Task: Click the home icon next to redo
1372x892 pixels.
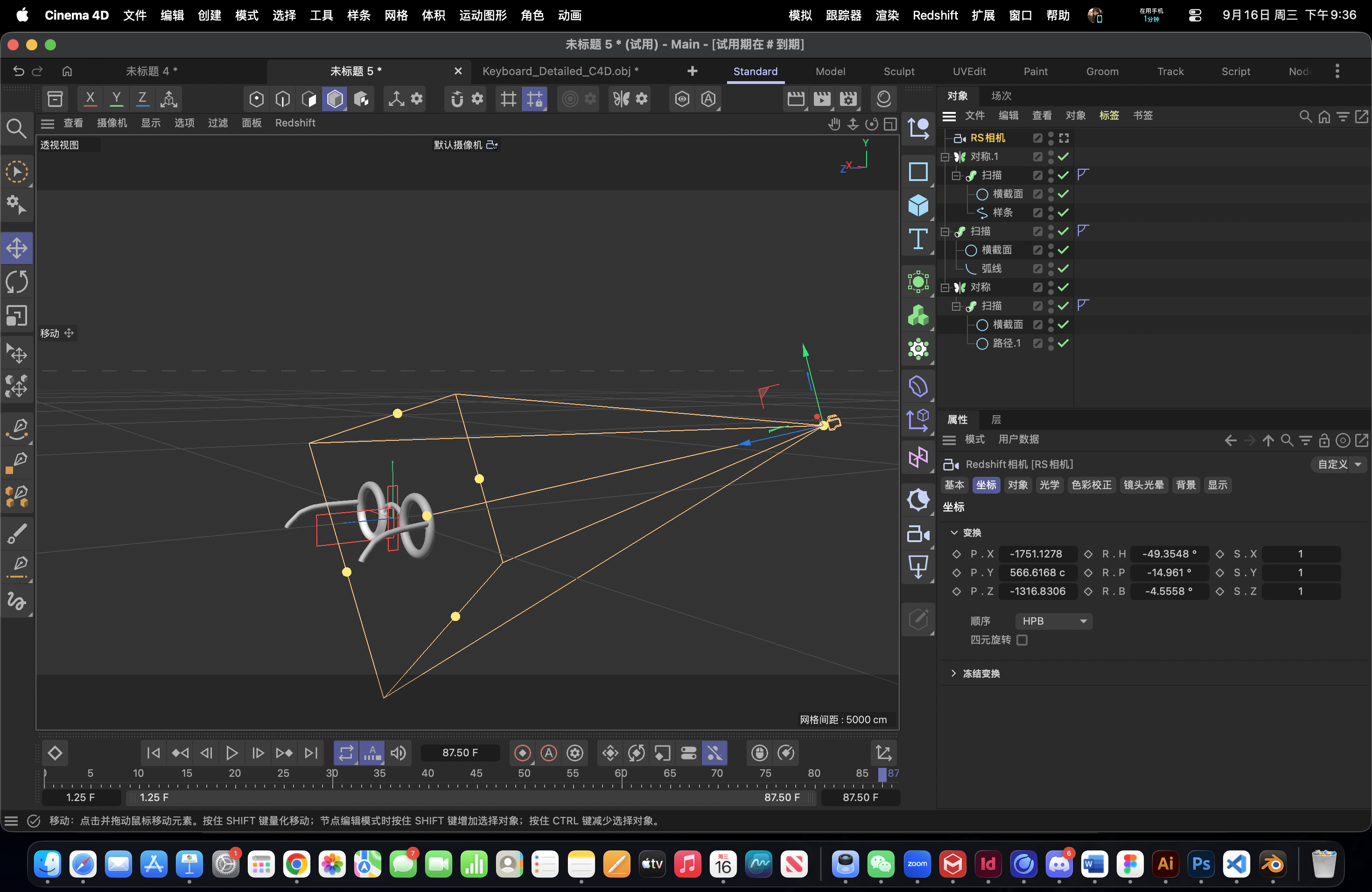Action: (x=68, y=71)
